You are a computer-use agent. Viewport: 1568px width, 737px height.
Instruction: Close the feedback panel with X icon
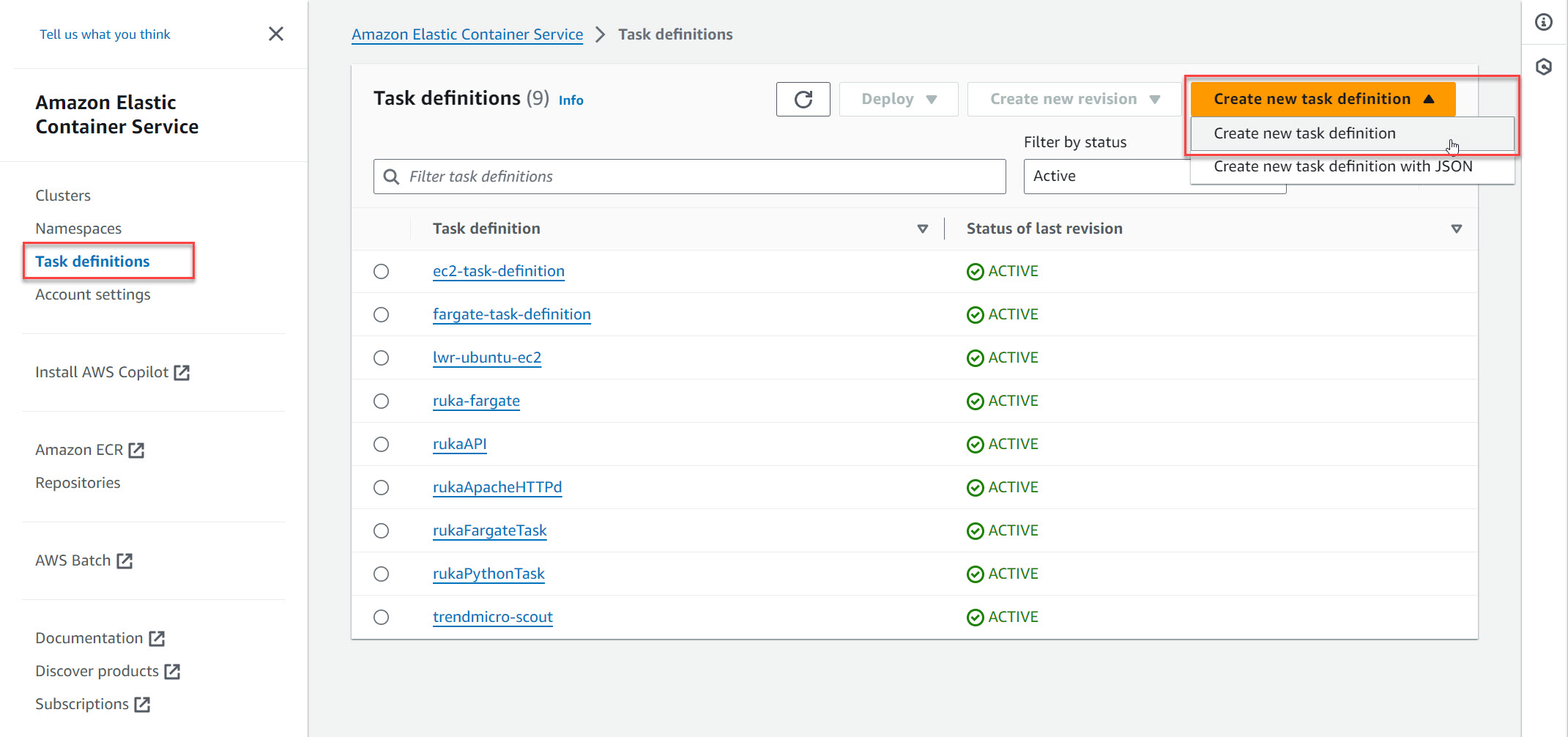pyautogui.click(x=275, y=34)
